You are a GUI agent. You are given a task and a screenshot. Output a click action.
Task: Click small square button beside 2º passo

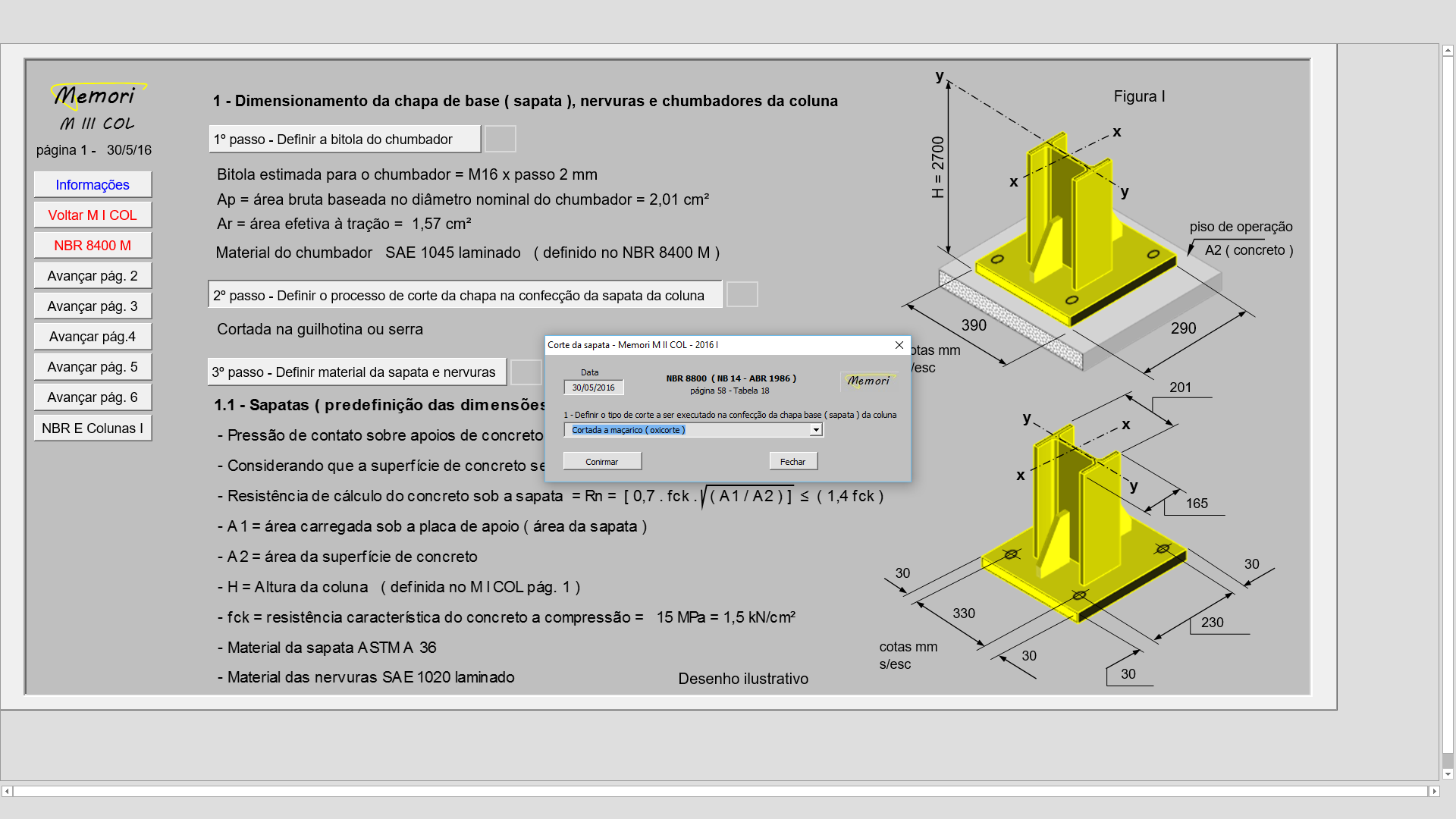742,294
